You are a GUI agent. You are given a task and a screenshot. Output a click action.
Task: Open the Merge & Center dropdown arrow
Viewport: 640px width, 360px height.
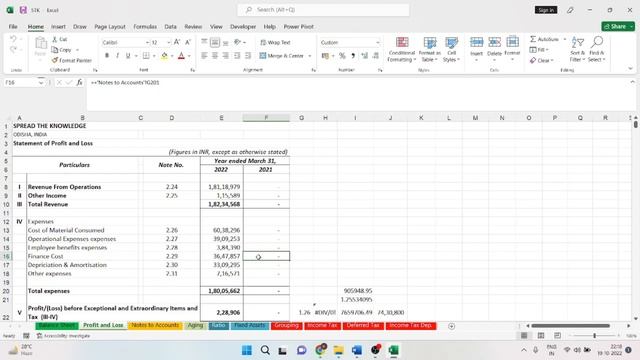pyautogui.click(x=310, y=56)
